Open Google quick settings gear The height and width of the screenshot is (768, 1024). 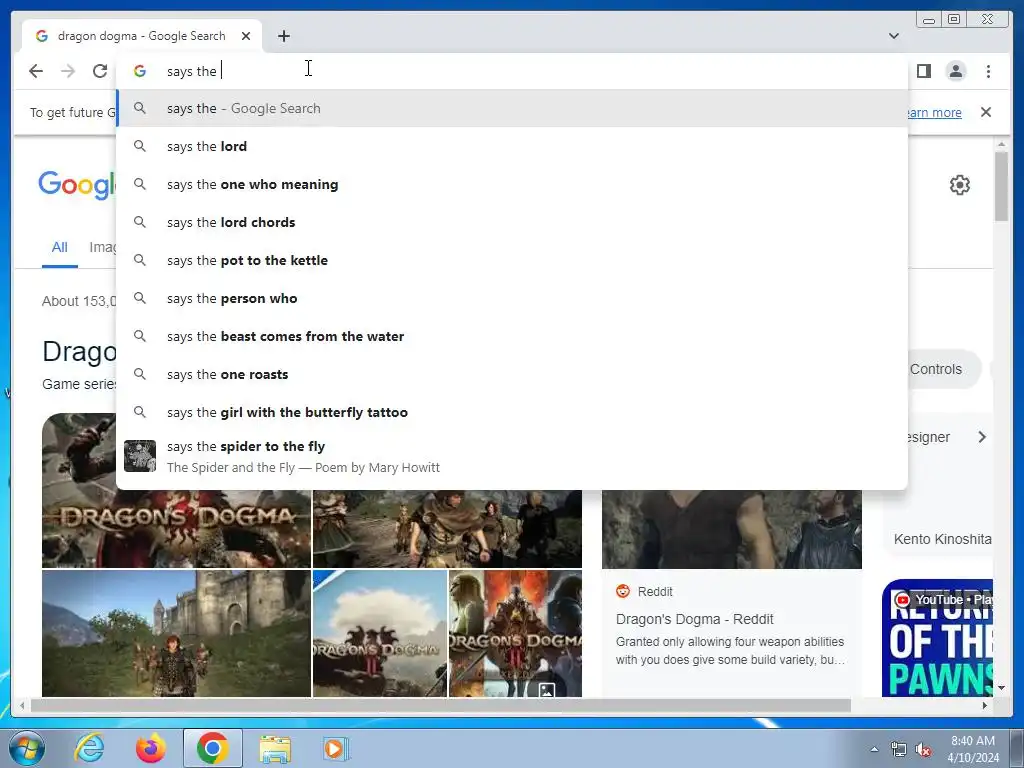pyautogui.click(x=959, y=185)
